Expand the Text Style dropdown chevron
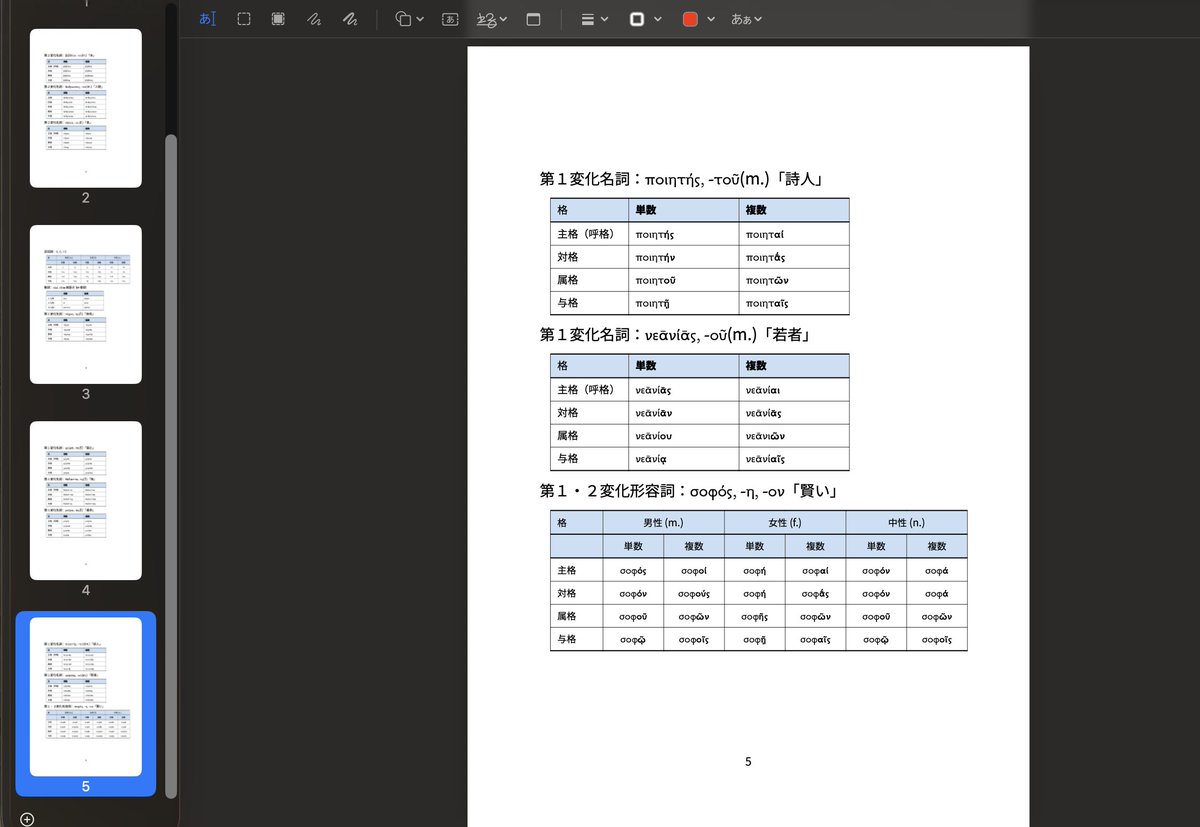 click(x=759, y=19)
